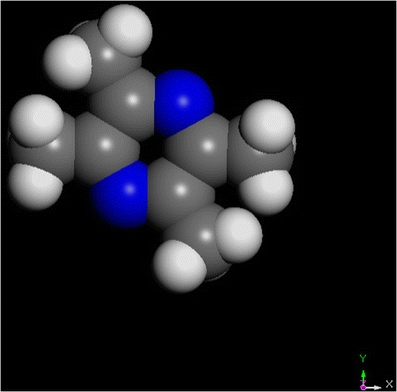The height and width of the screenshot is (392, 397).
Task: Select the green Y-axis arrow
Action: pyautogui.click(x=364, y=376)
